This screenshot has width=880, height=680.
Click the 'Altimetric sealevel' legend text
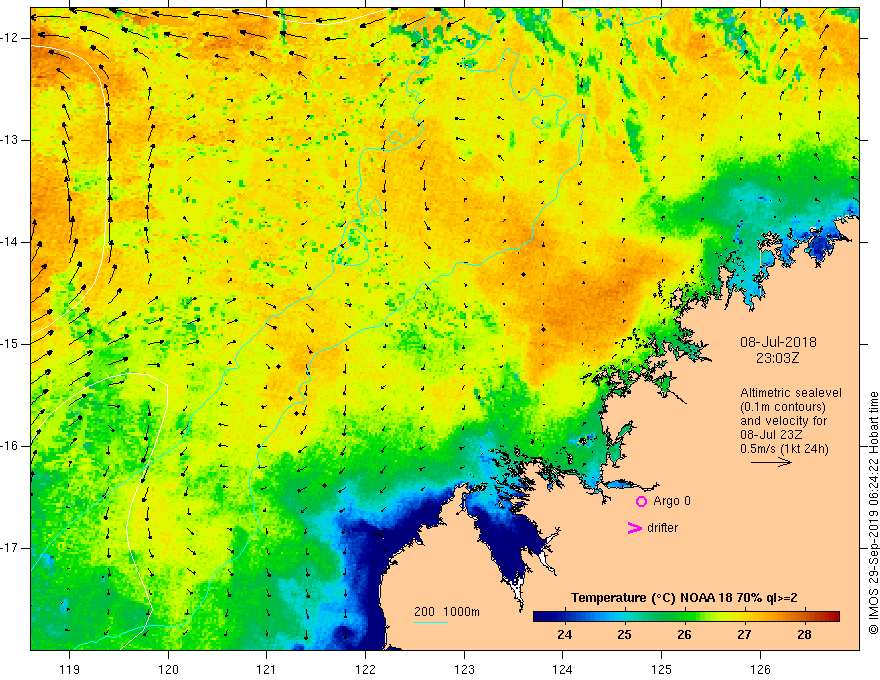[791, 393]
